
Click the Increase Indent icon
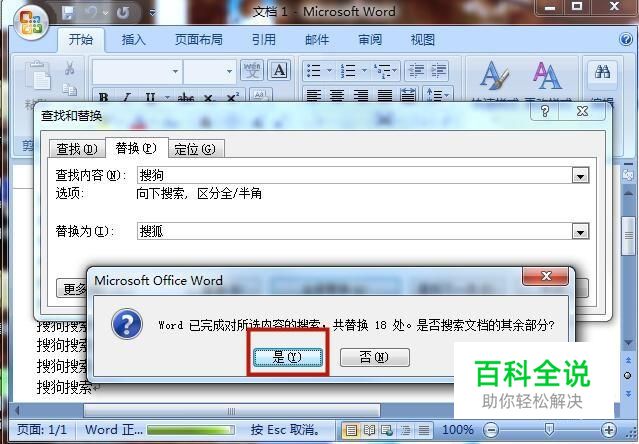[439, 70]
